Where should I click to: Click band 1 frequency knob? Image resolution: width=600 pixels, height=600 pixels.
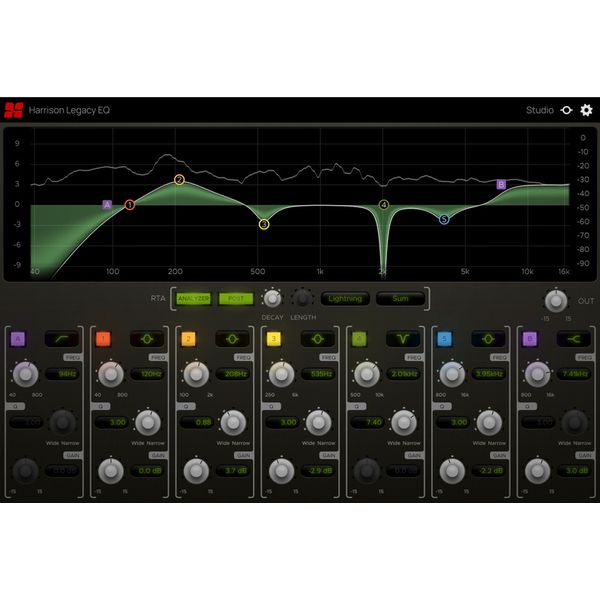click(111, 374)
